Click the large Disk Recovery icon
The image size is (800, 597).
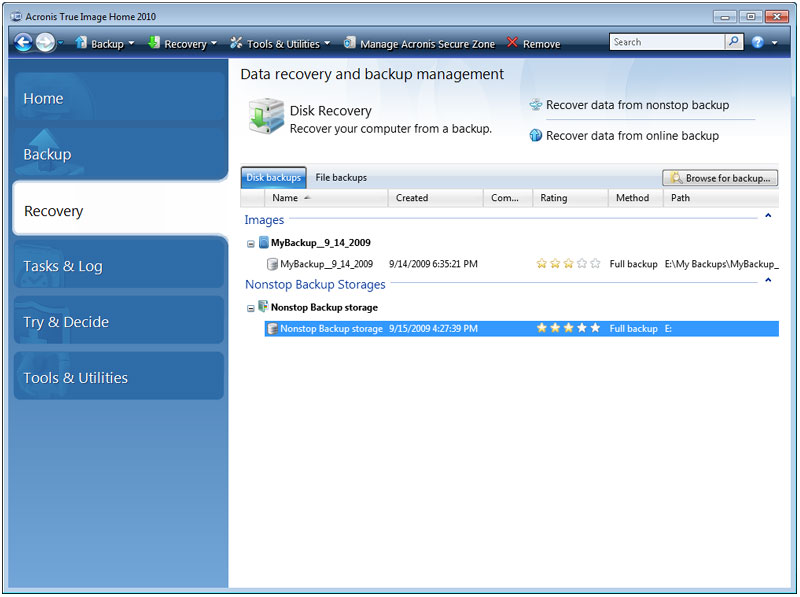click(x=266, y=117)
